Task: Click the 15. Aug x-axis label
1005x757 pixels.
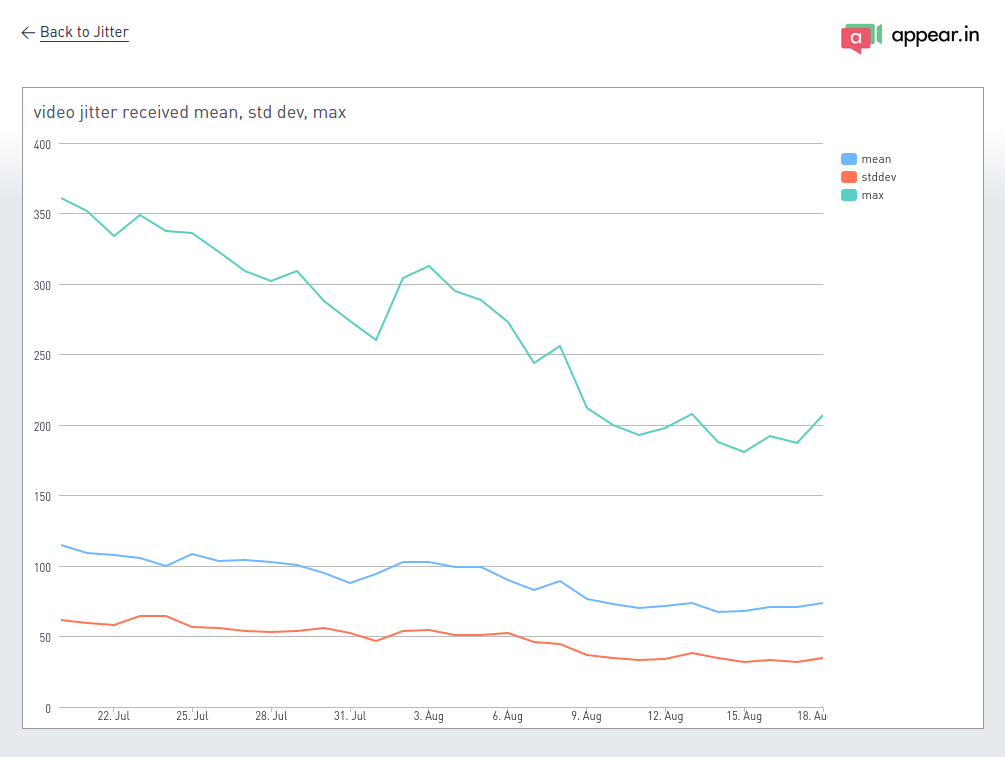Action: click(744, 716)
